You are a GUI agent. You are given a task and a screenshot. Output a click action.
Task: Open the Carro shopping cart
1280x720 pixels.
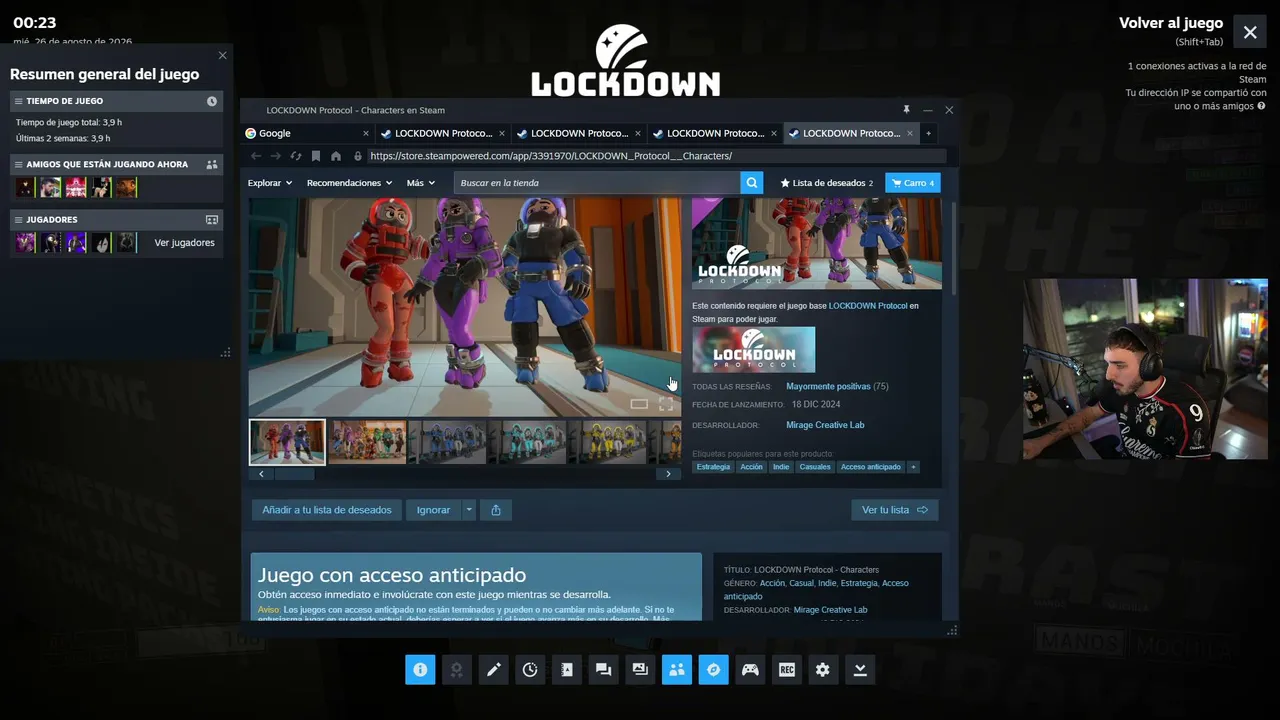913,183
